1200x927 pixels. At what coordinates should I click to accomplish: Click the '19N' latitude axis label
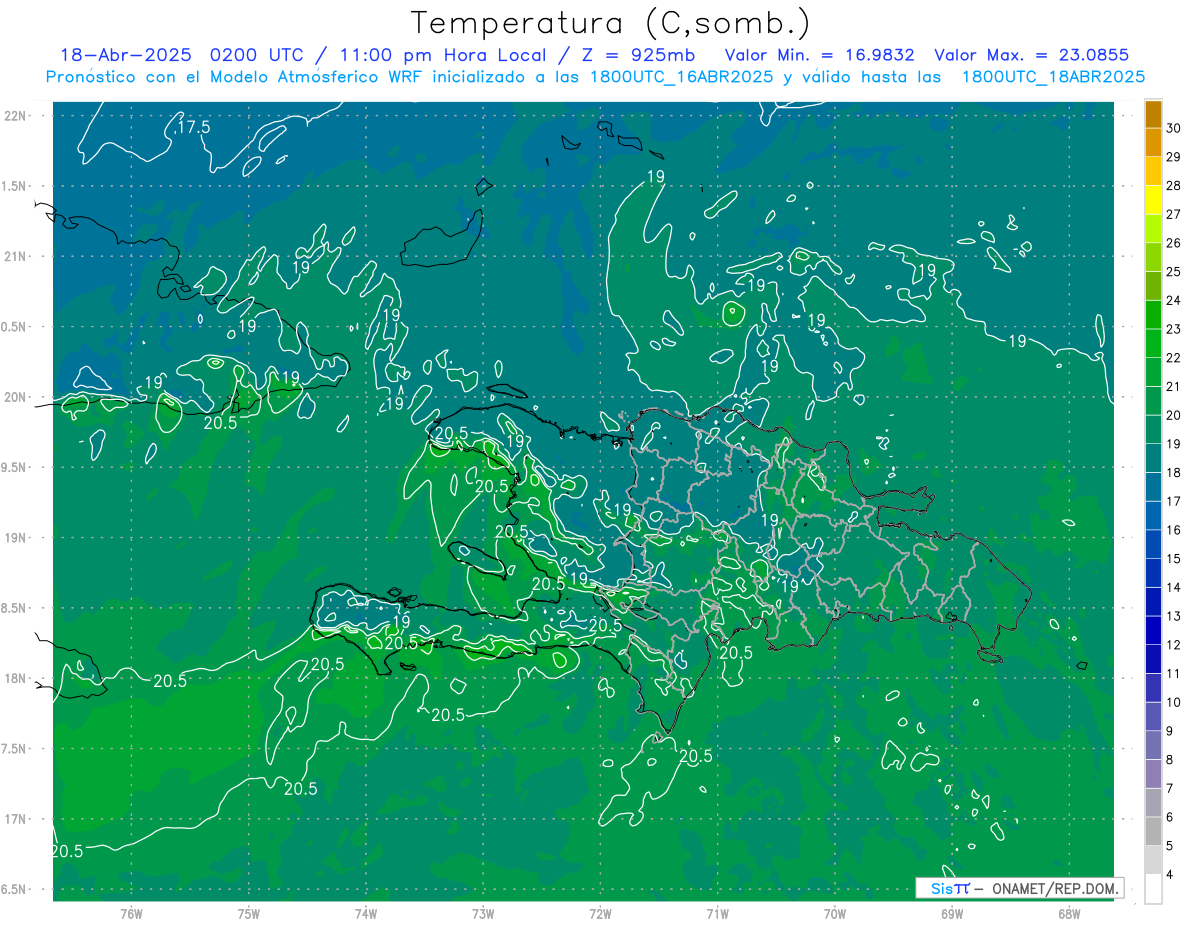pyautogui.click(x=16, y=538)
